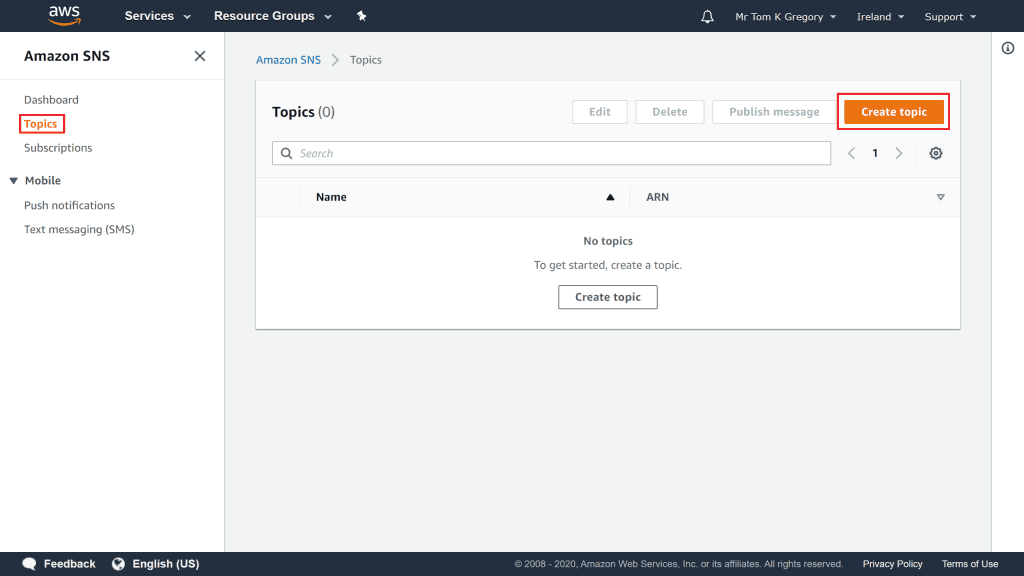
Task: Click the AWS logo home icon
Action: point(64,15)
